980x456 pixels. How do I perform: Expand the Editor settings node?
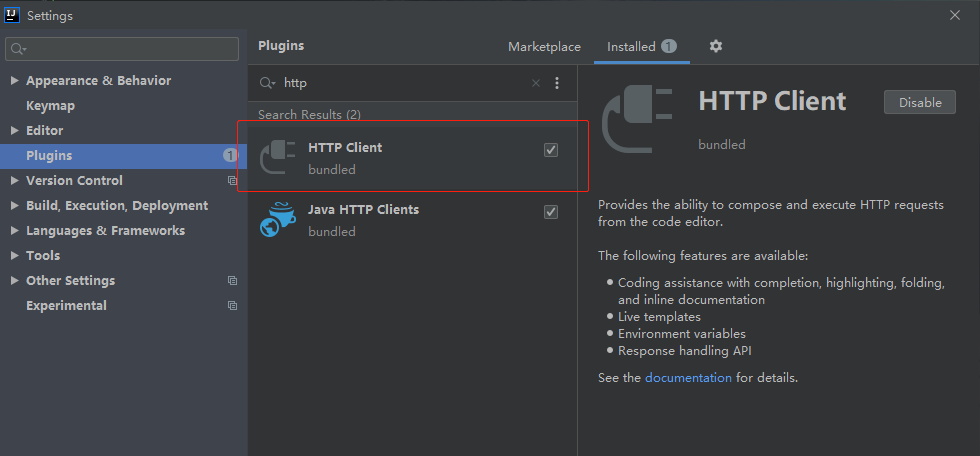pos(14,131)
